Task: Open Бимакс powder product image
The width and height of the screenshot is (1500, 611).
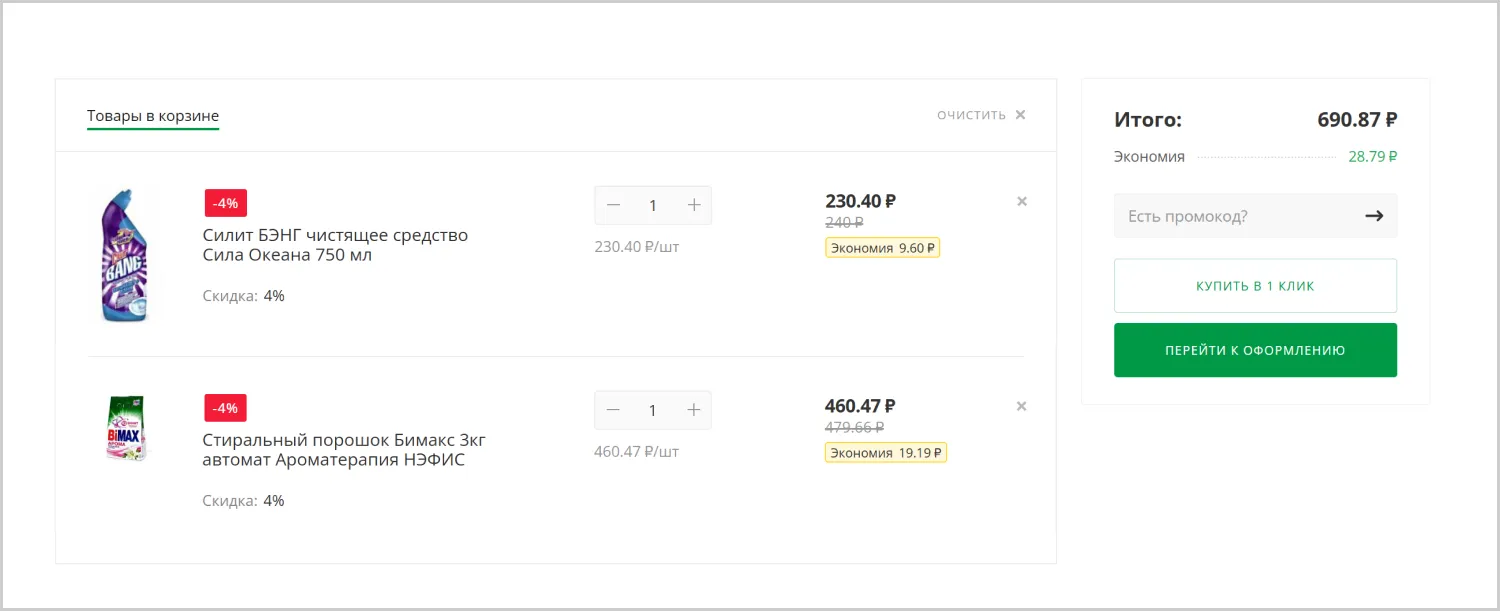Action: point(127,428)
